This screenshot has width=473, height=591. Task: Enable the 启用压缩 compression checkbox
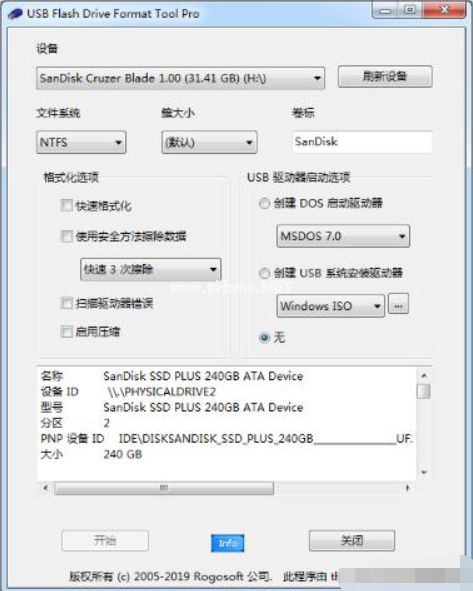point(67,332)
